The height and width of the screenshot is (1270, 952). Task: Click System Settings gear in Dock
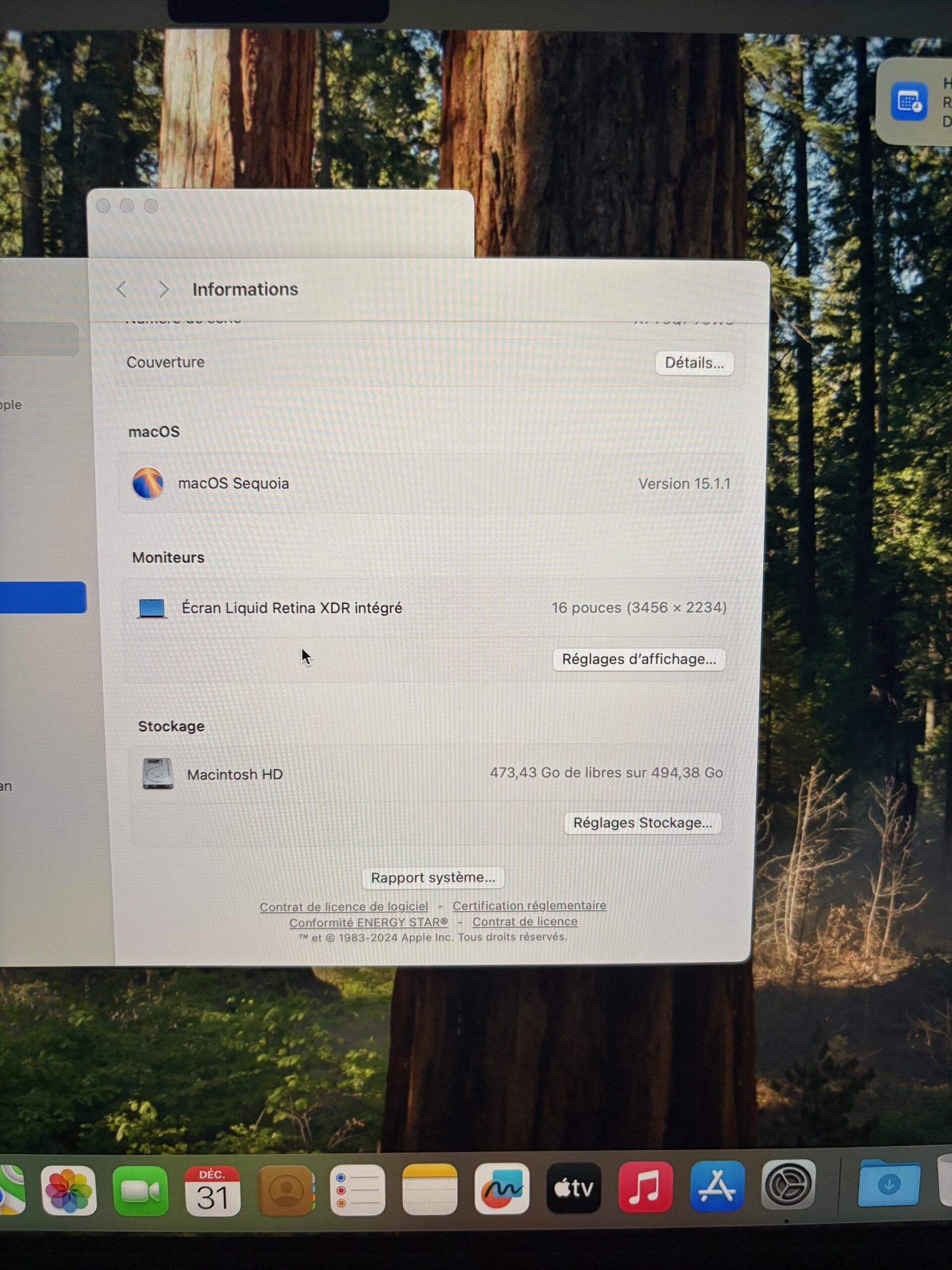(x=788, y=1185)
